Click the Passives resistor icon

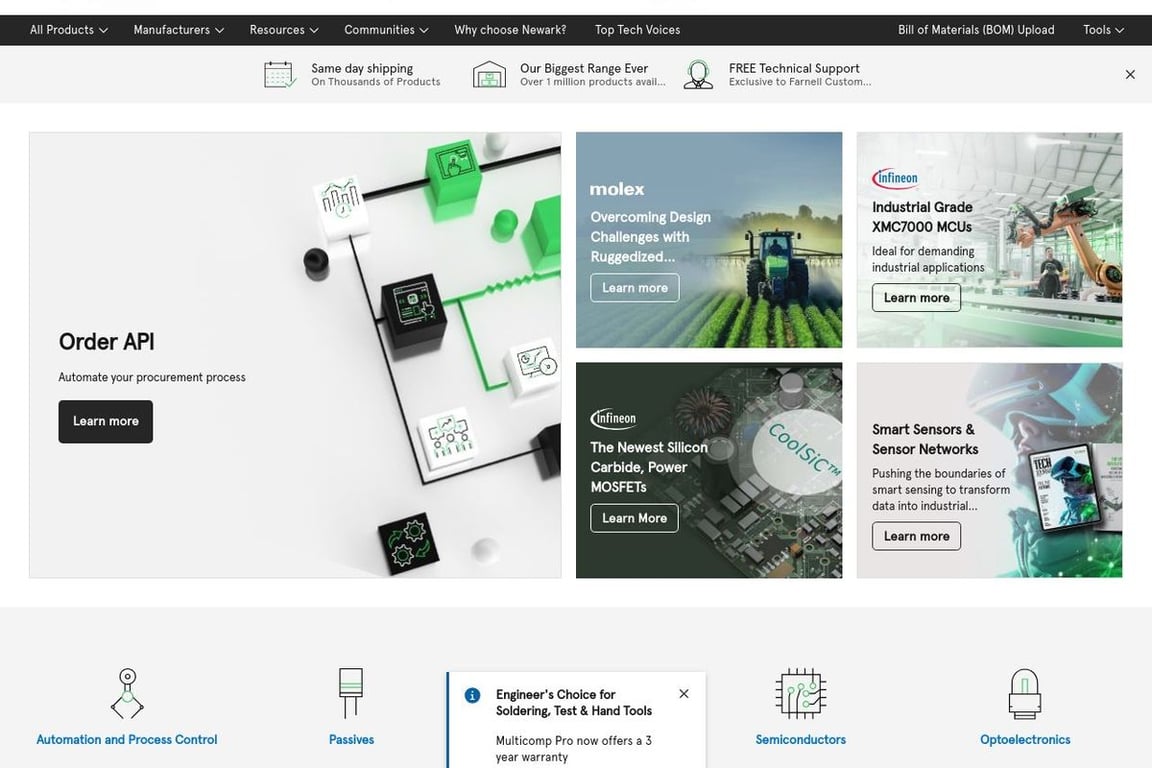pyautogui.click(x=351, y=692)
